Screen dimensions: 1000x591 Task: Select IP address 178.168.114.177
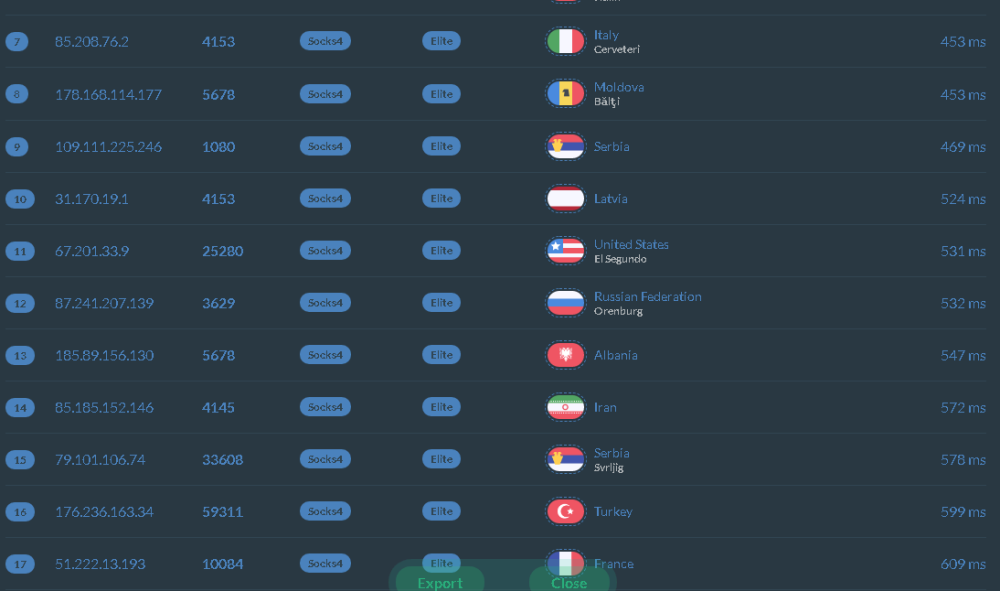pyautogui.click(x=108, y=95)
